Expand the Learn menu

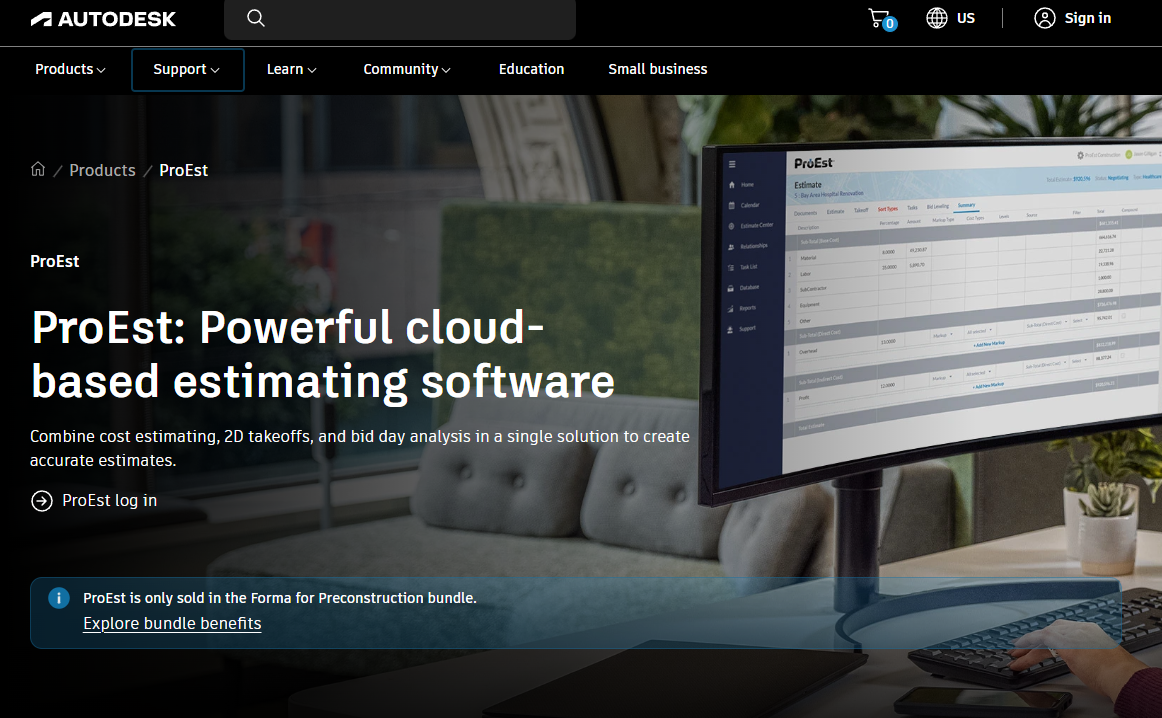click(291, 69)
